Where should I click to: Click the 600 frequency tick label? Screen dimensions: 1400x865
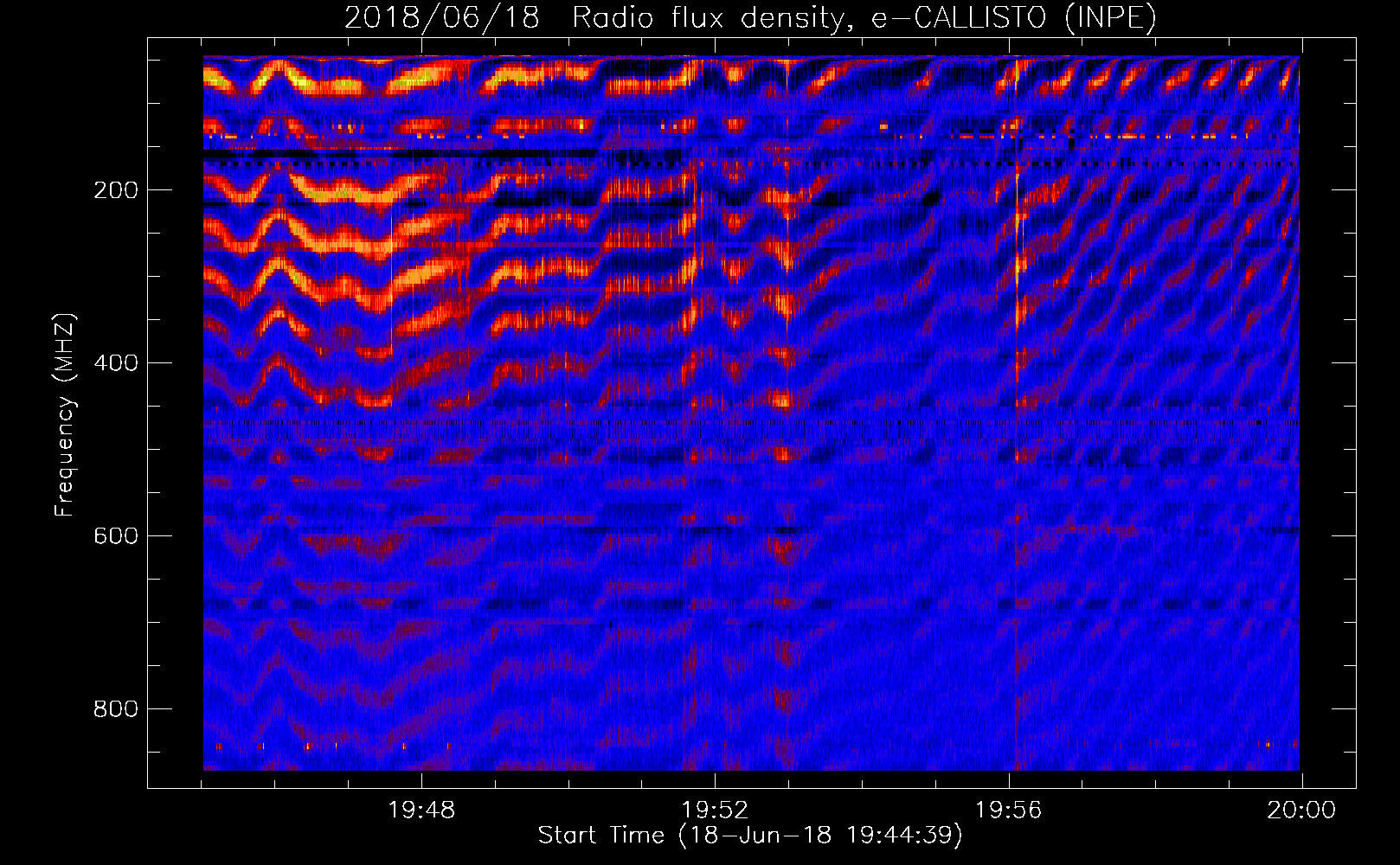coord(116,536)
